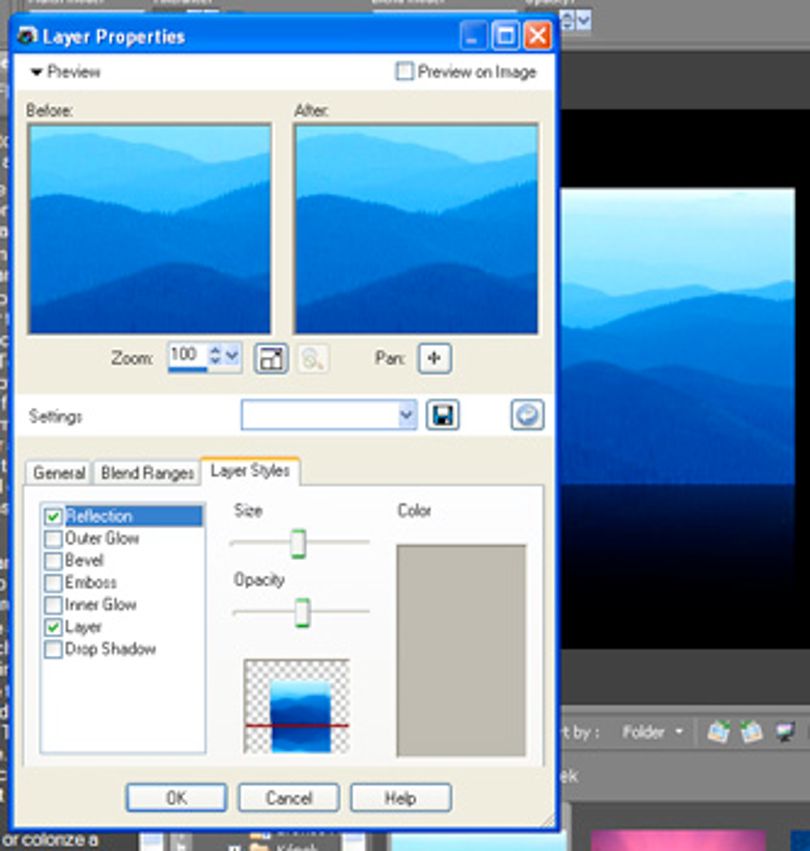Open the Zoom value dropdown arrow
The width and height of the screenshot is (810, 851).
point(232,355)
